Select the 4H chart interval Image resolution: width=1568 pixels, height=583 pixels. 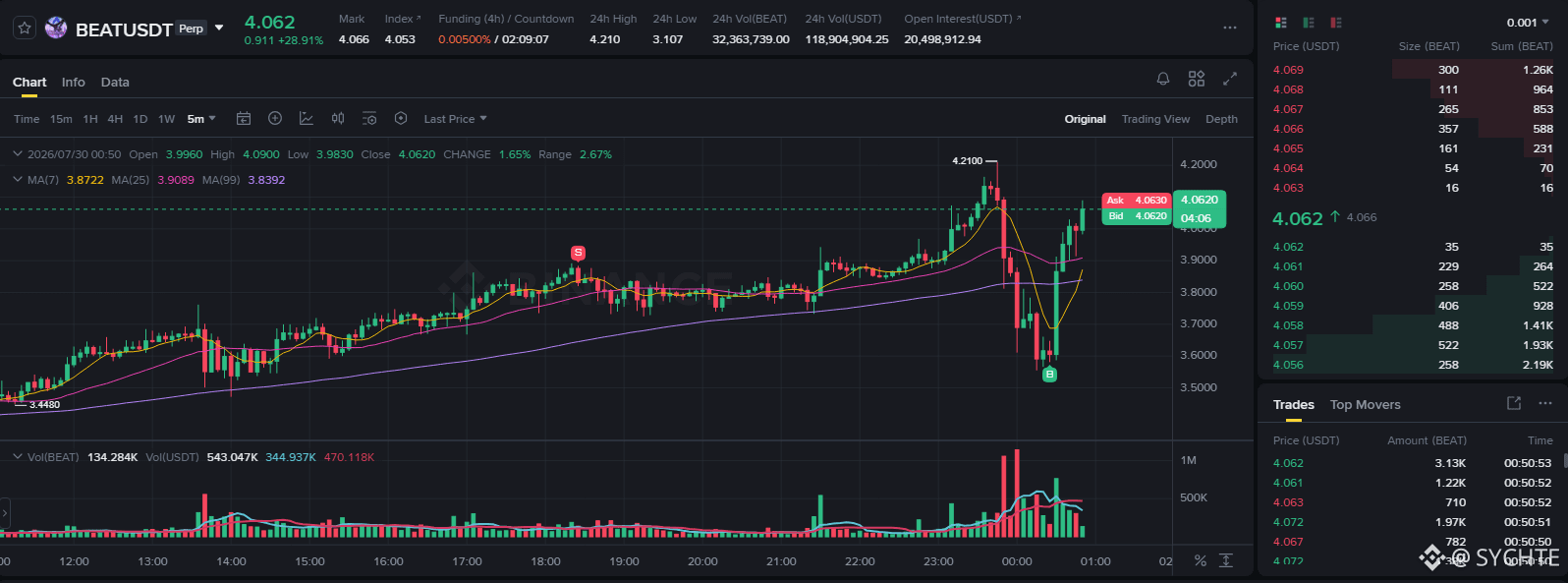coord(115,119)
